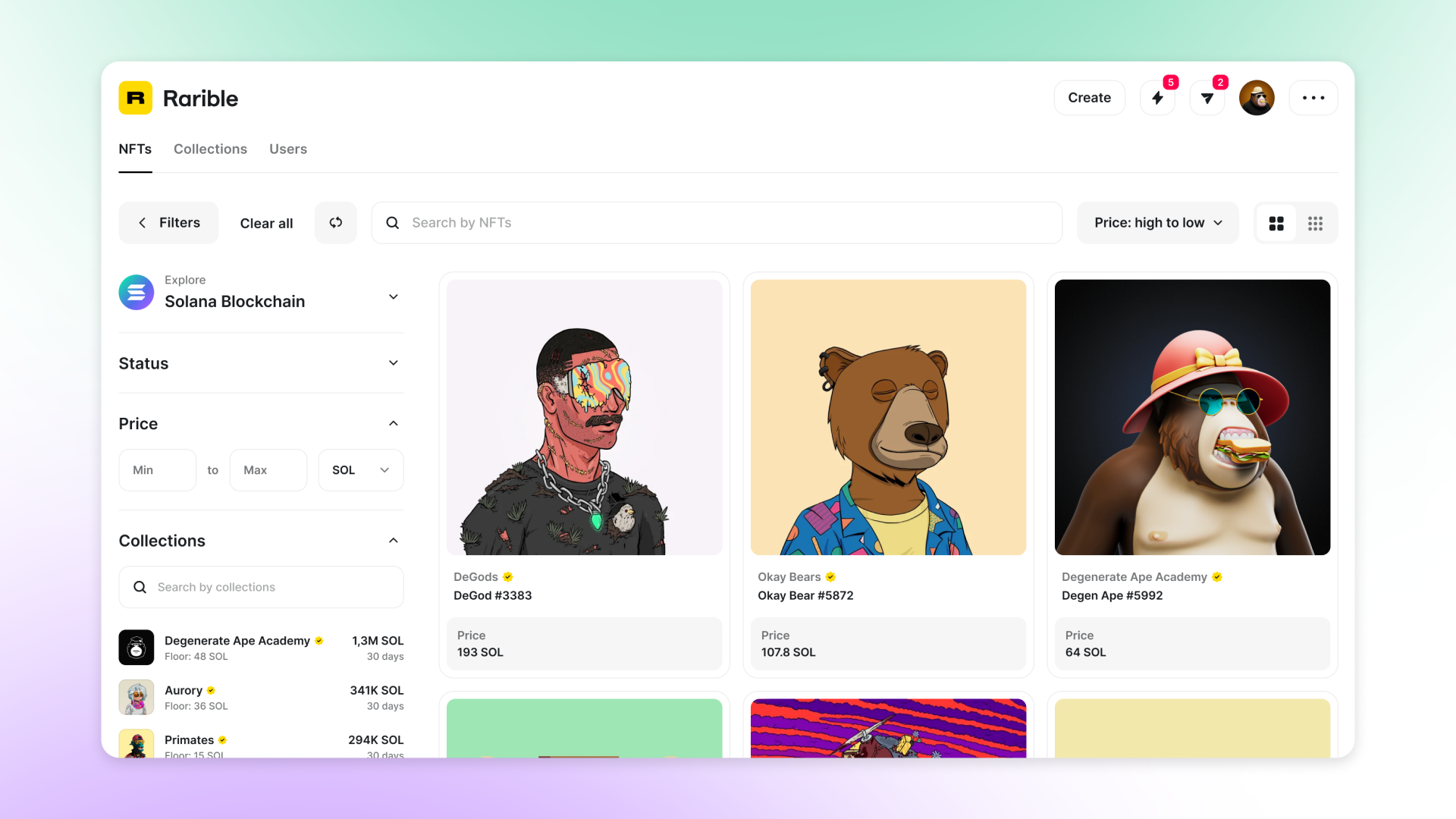Open the Price: high to low dropdown
The image size is (1456, 819).
[1157, 223]
